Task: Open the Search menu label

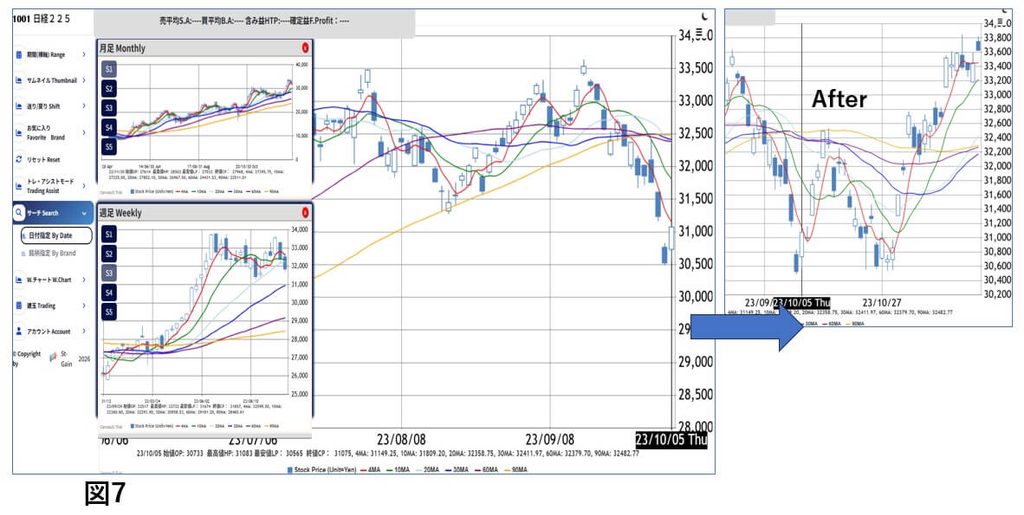Action: click(x=42, y=213)
